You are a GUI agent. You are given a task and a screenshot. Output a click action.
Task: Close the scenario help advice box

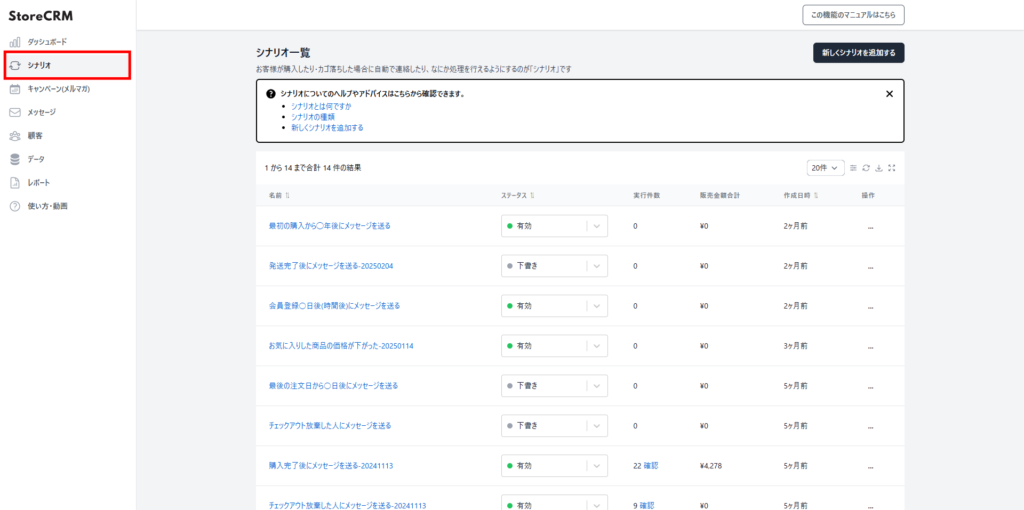pyautogui.click(x=889, y=94)
